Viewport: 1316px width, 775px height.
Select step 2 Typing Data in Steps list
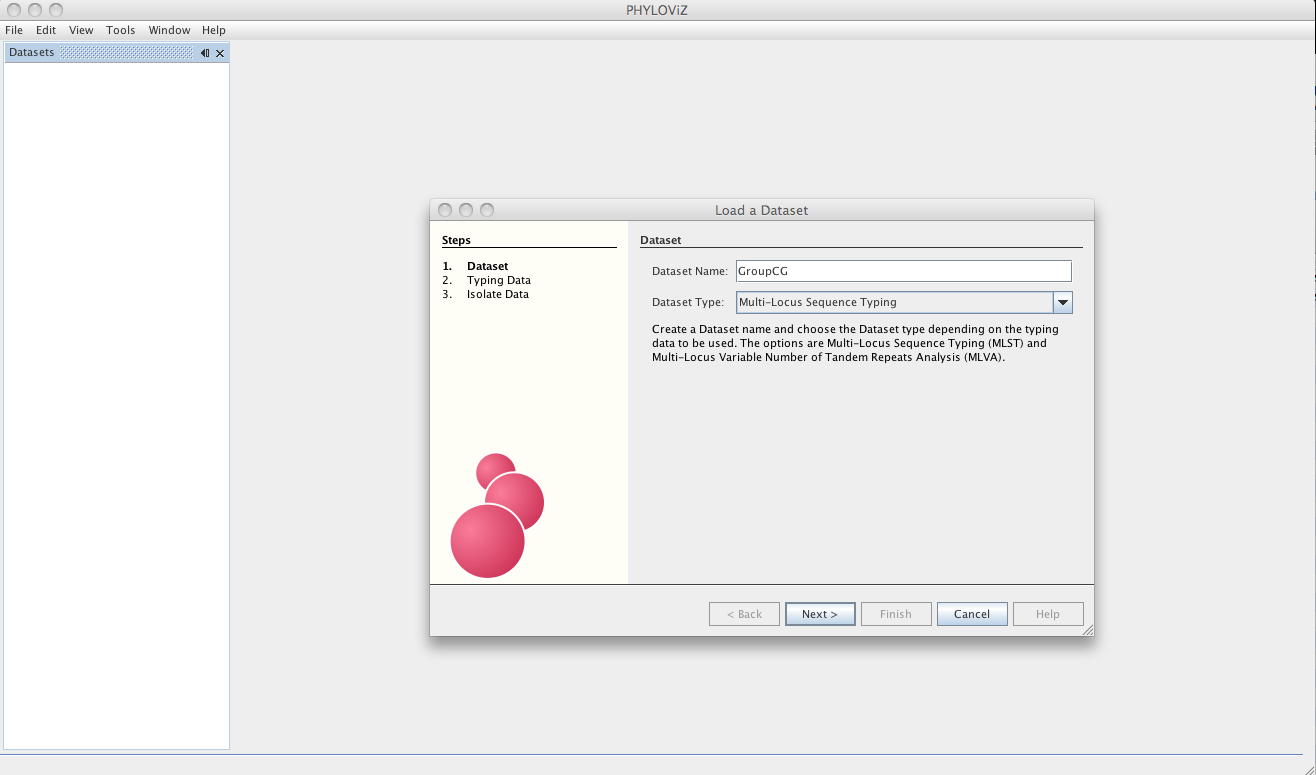click(487, 280)
